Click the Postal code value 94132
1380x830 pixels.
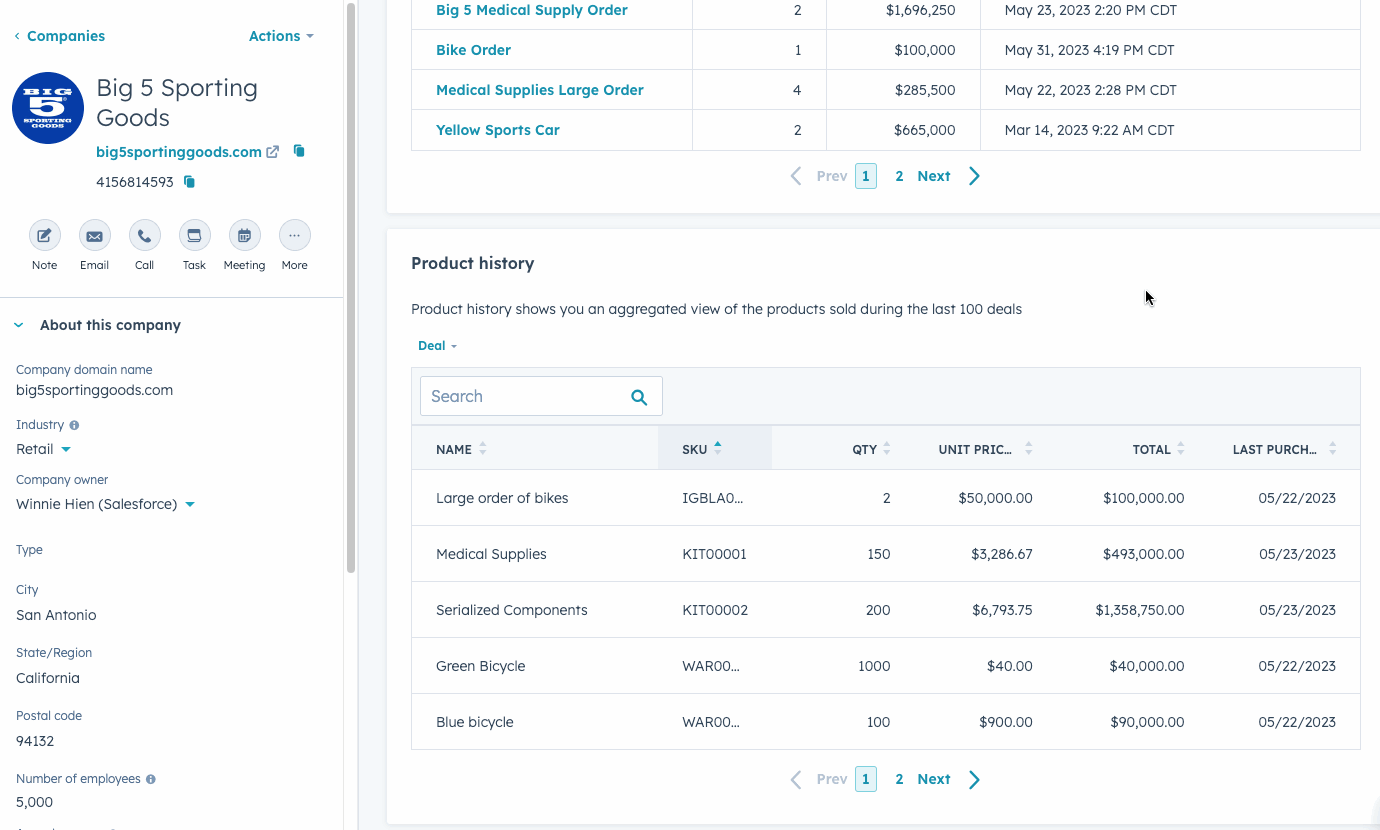[35, 741]
